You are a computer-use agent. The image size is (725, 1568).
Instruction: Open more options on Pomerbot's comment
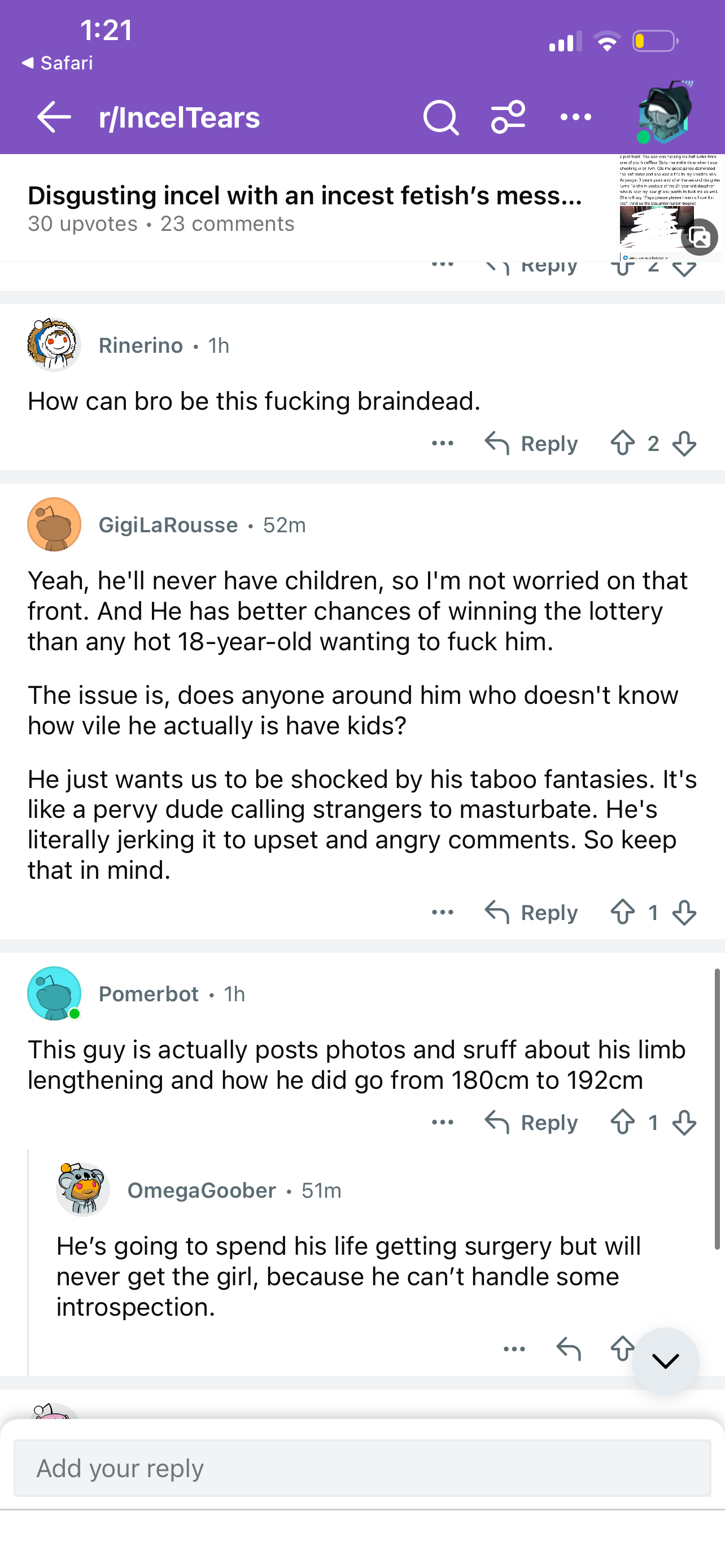(x=443, y=1123)
